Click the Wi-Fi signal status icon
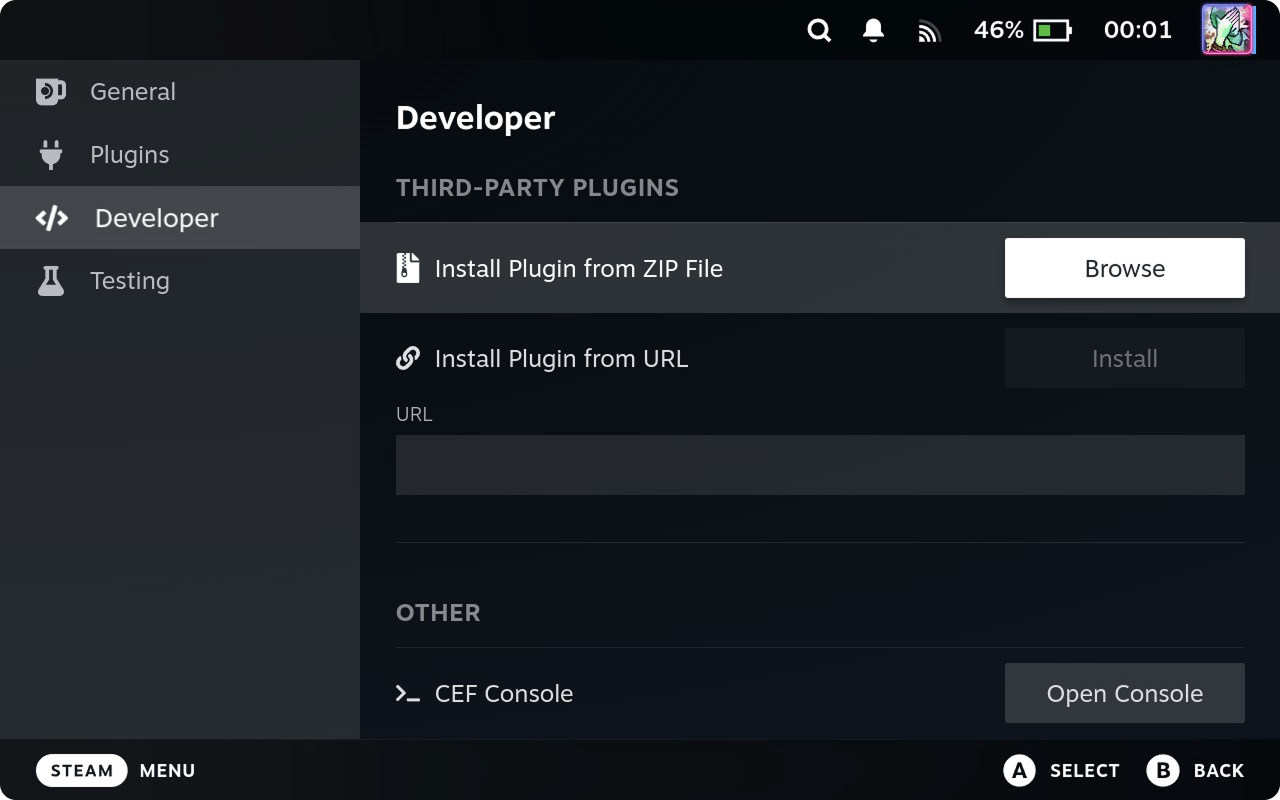Viewport: 1280px width, 800px height. (x=929, y=32)
